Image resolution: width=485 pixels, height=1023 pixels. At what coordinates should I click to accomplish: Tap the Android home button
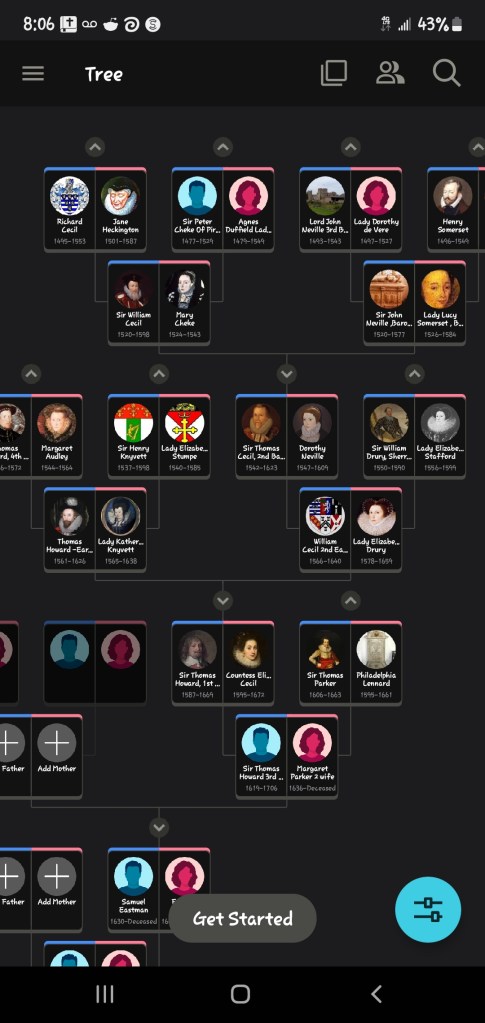click(x=240, y=994)
